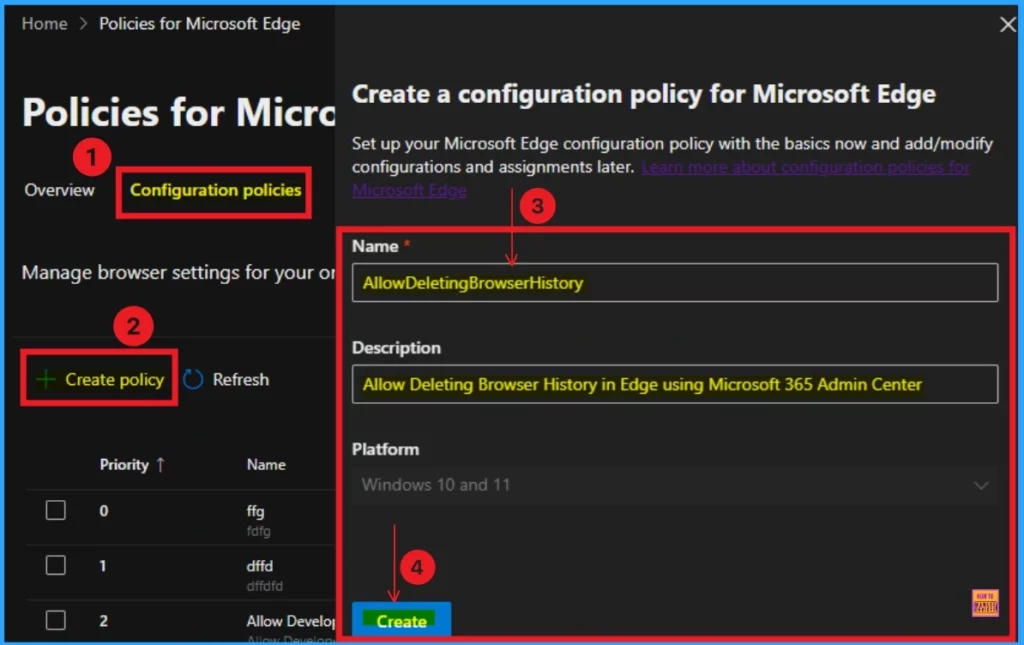Click the Name column header in the table
Viewport: 1024px width, 645px height.
coord(266,465)
